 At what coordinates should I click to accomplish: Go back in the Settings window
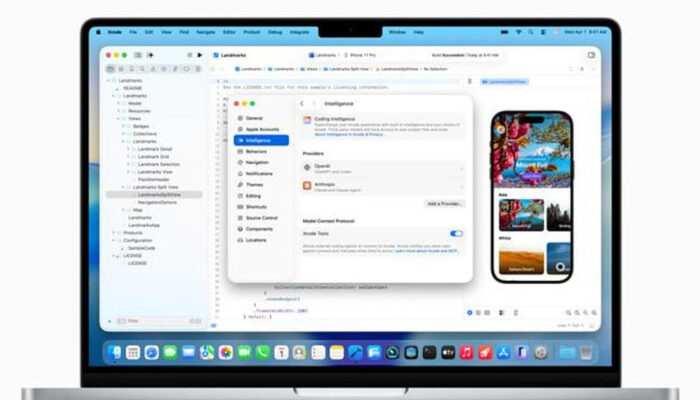[x=302, y=104]
